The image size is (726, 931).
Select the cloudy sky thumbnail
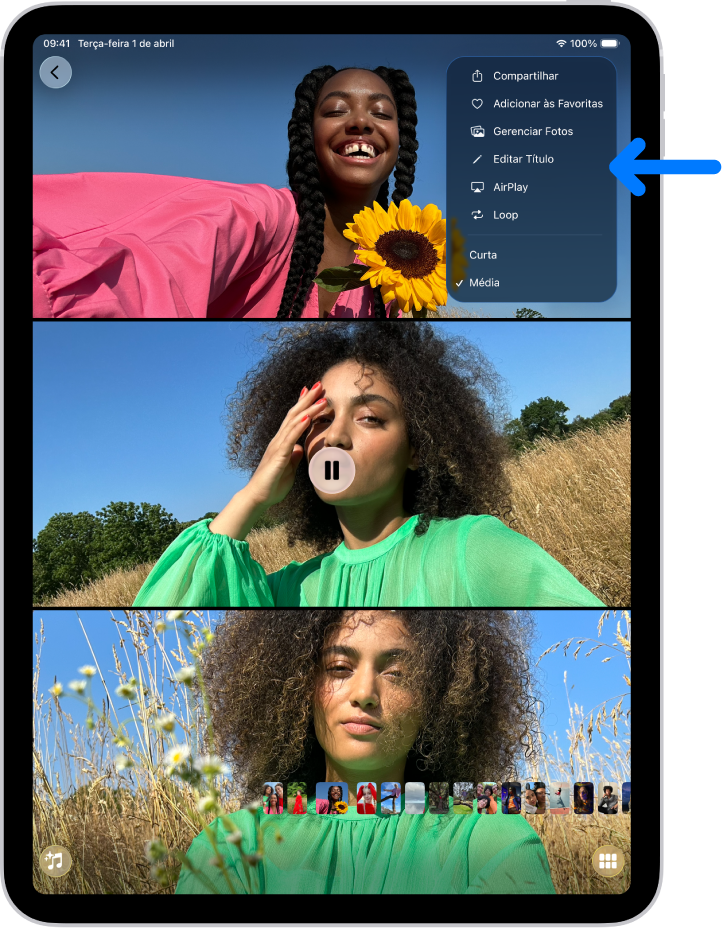click(415, 798)
